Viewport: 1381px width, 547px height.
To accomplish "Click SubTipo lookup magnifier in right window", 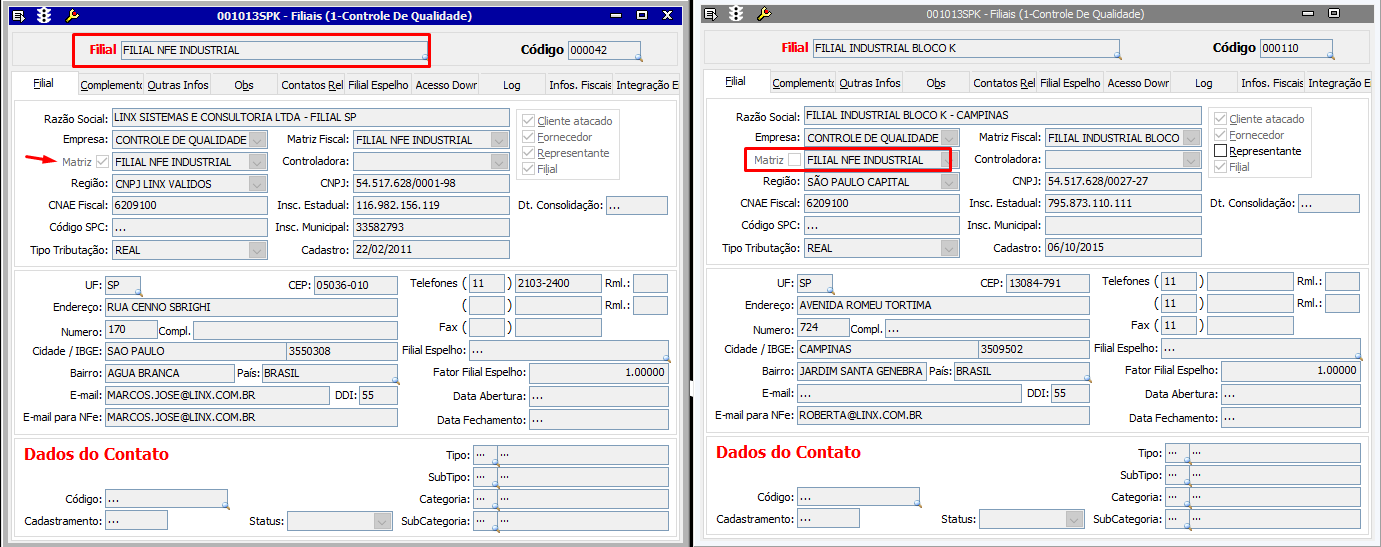I will coord(1187,482).
